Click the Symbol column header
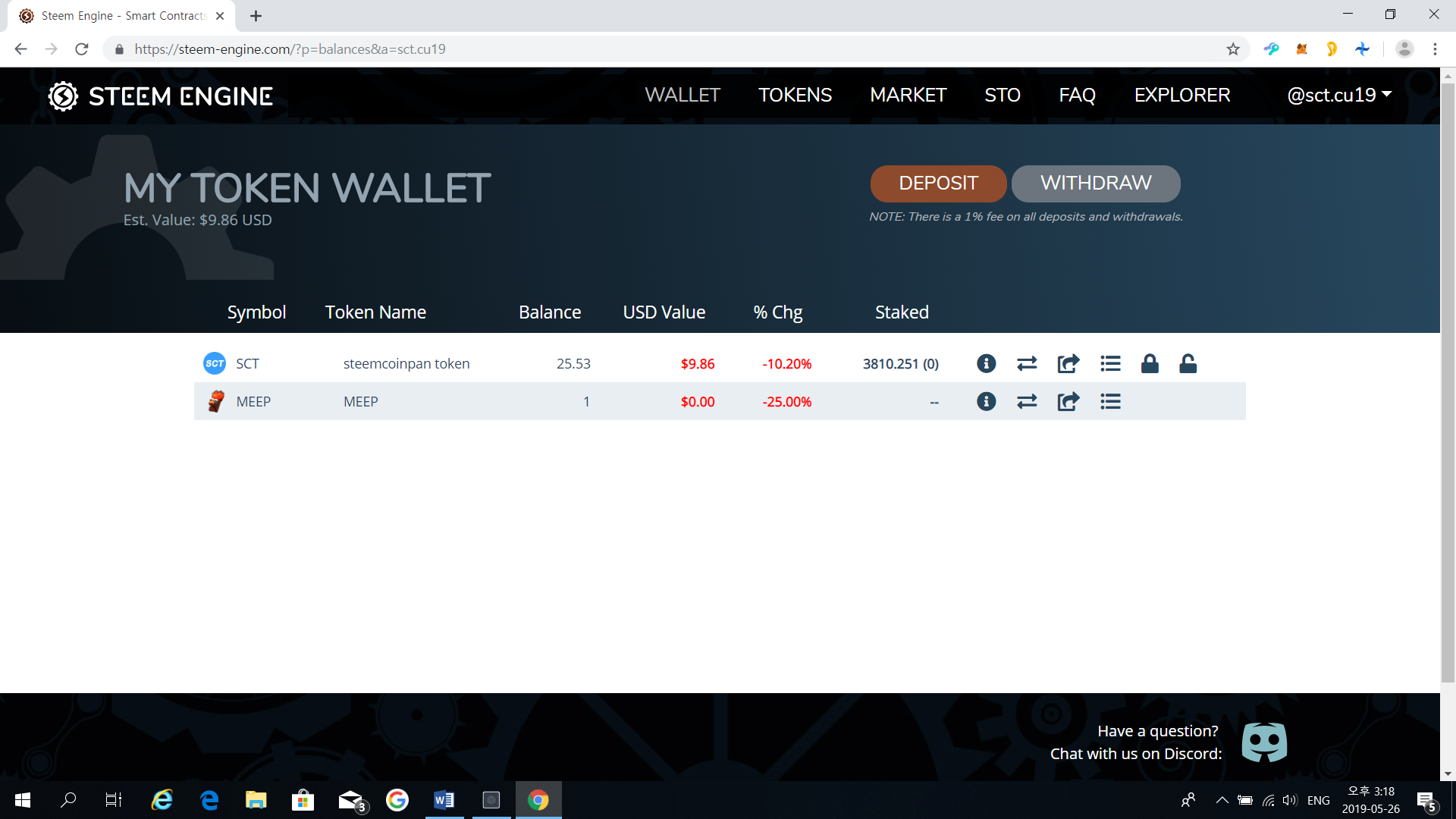The height and width of the screenshot is (819, 1456). (x=256, y=312)
